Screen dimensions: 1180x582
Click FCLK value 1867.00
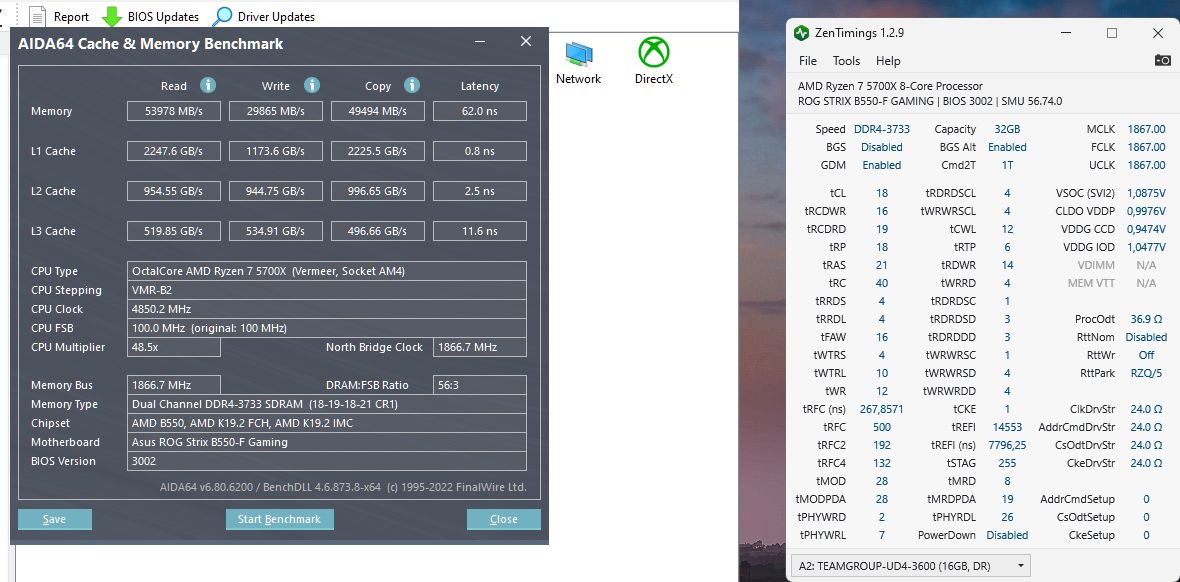1146,148
